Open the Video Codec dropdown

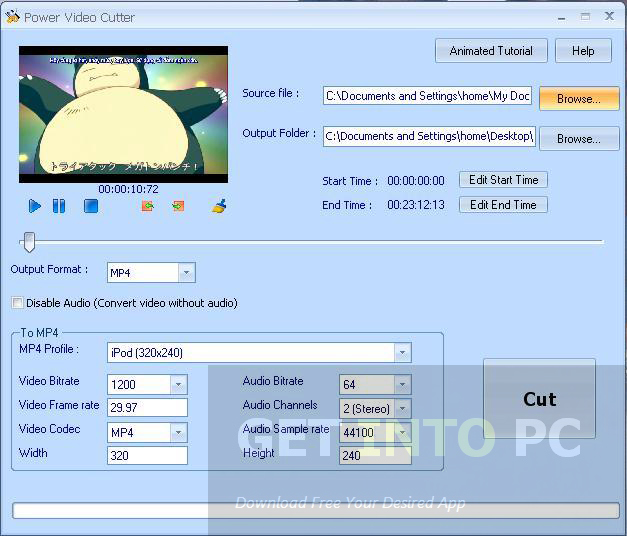tap(179, 433)
